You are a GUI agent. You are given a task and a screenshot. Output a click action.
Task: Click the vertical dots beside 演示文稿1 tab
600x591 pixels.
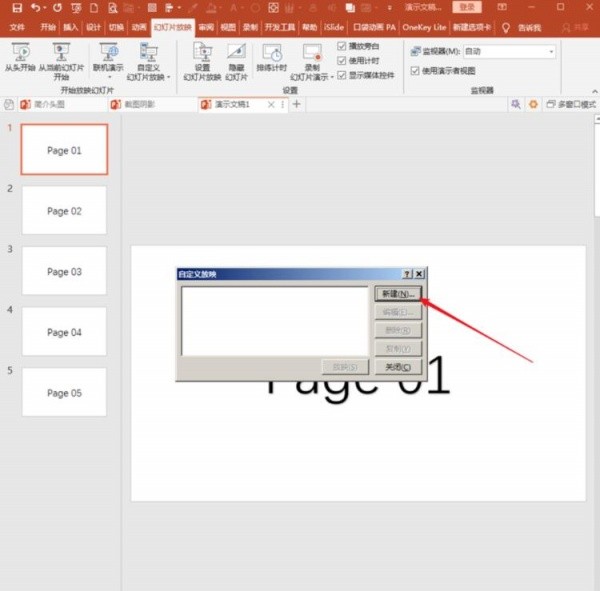pyautogui.click(x=282, y=104)
